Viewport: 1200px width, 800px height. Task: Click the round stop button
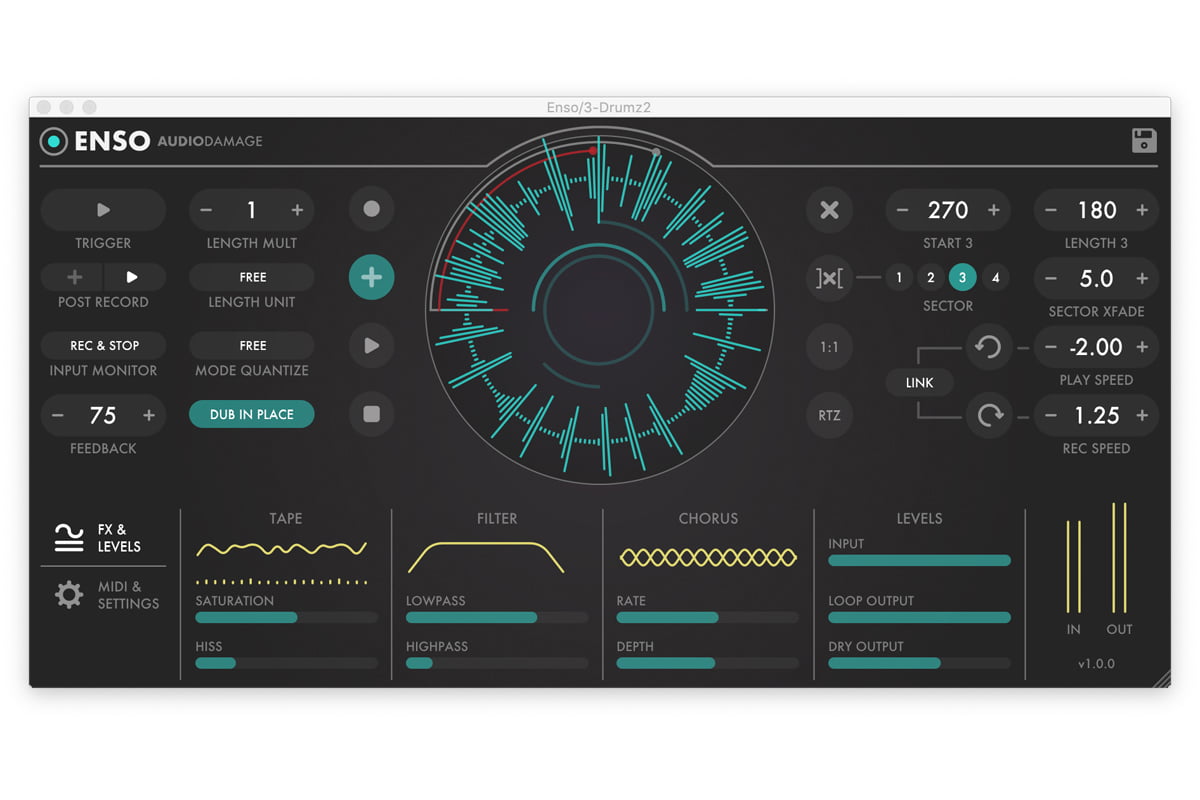372,414
